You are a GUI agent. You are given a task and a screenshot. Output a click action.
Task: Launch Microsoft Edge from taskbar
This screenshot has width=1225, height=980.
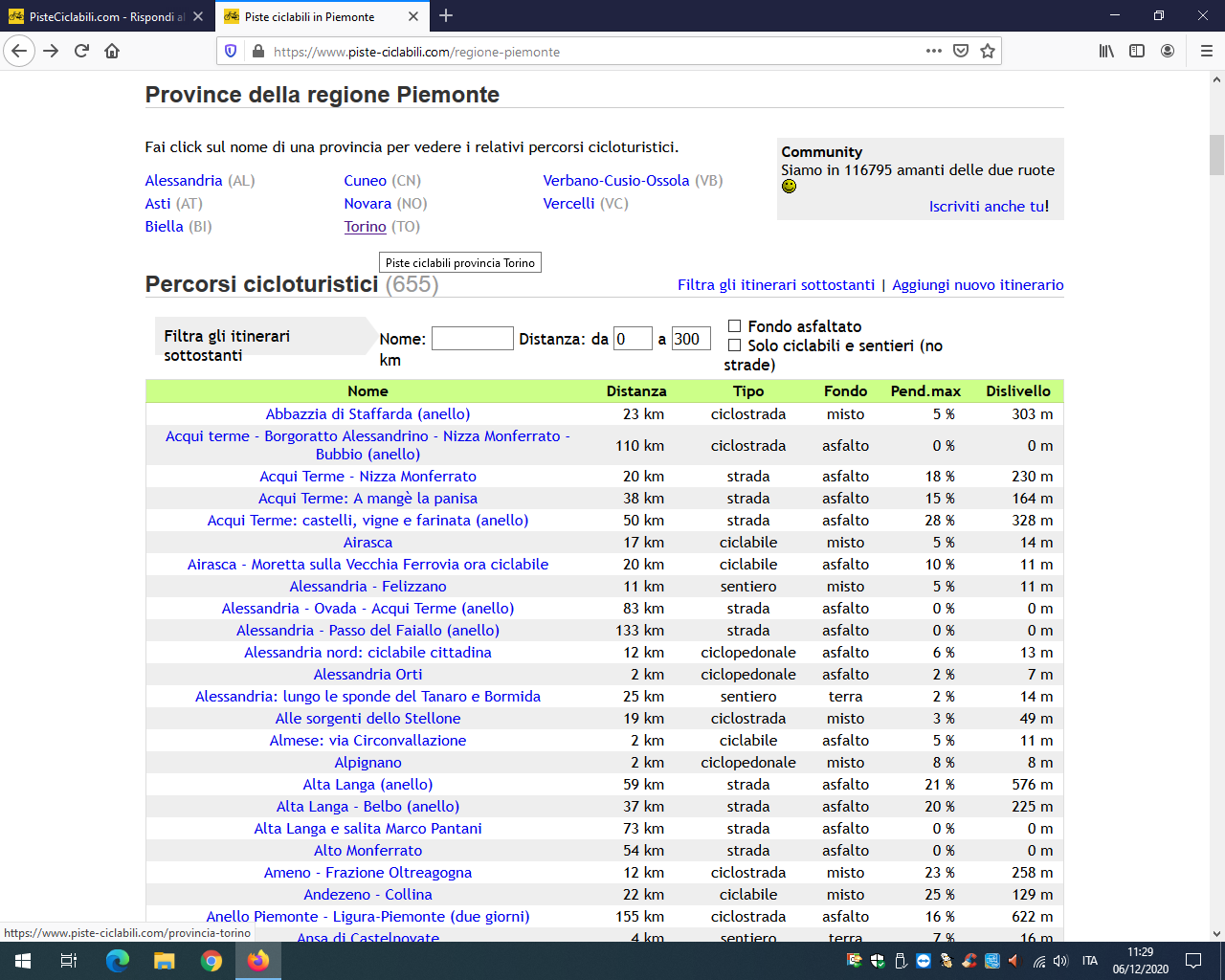[117, 961]
